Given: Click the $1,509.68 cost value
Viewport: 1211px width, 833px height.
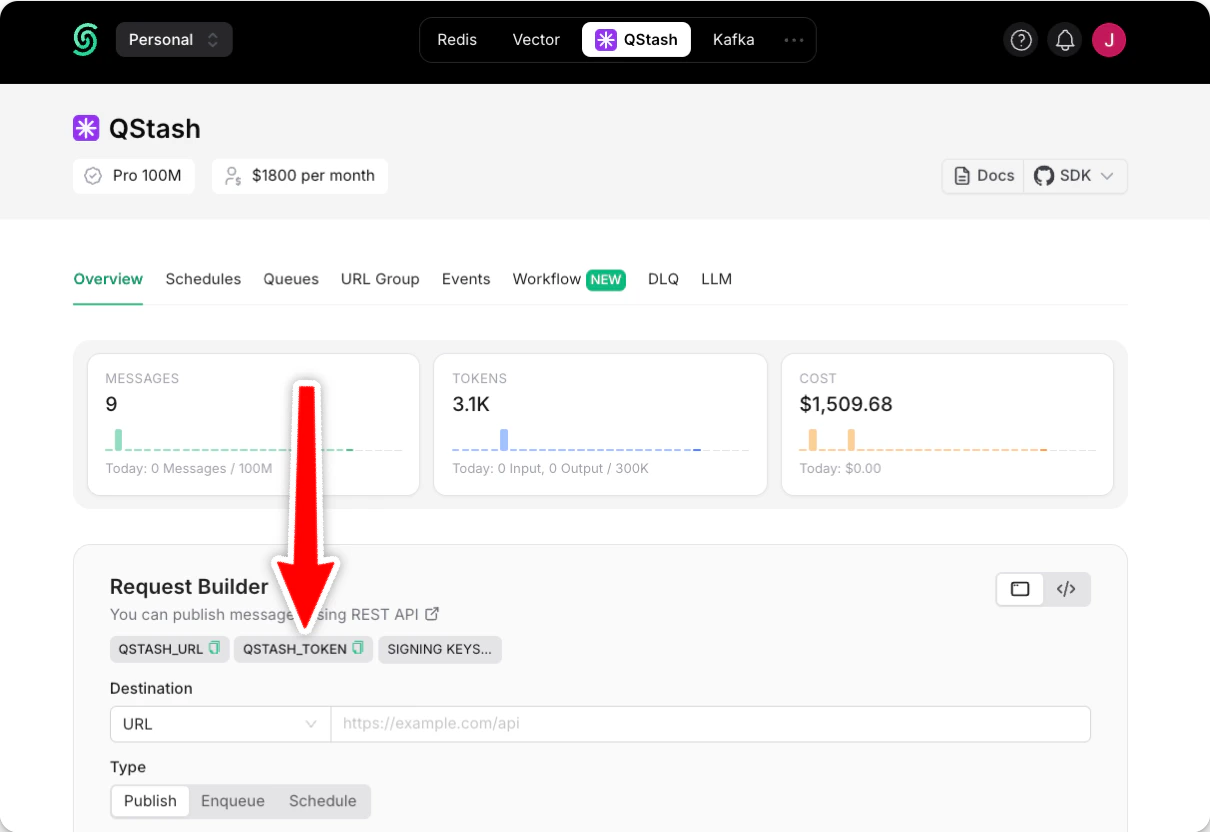Looking at the screenshot, I should coord(846,404).
